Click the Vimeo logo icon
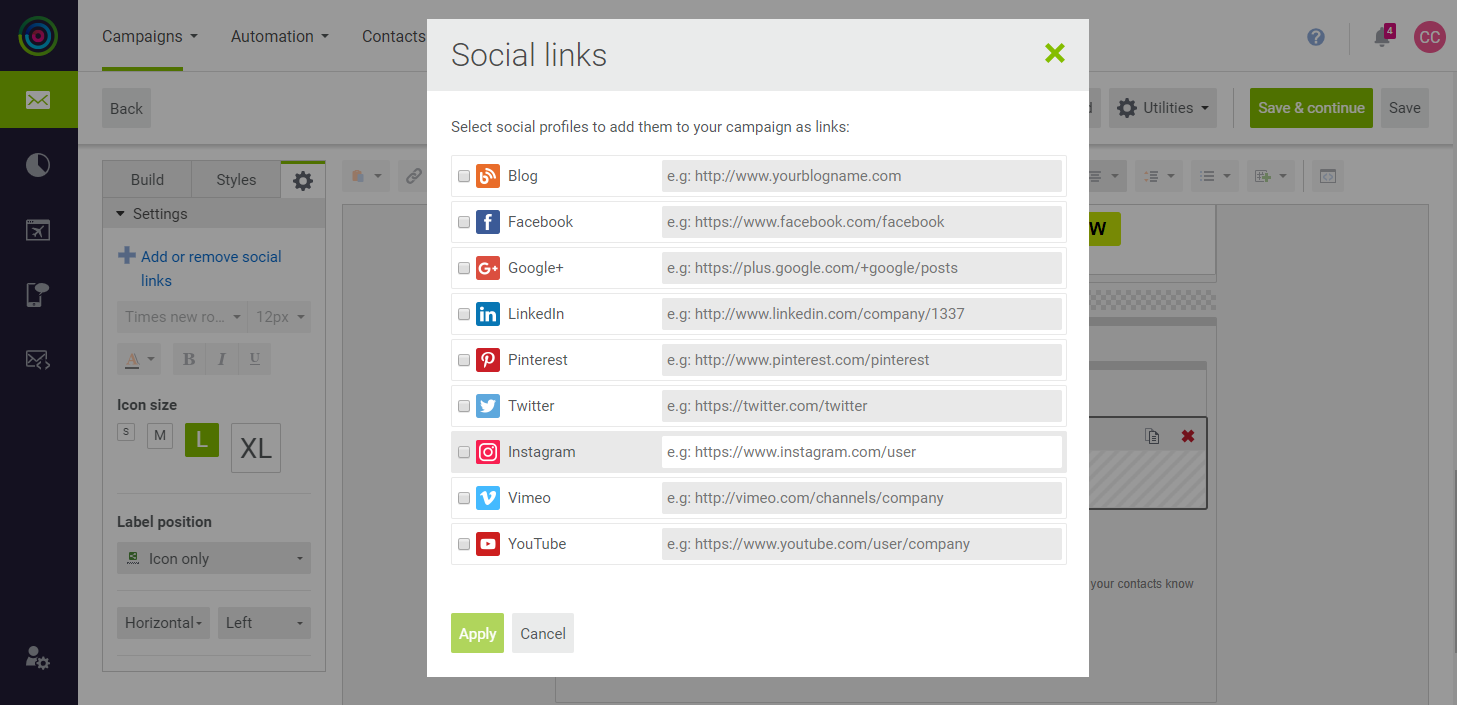1457x705 pixels. coord(488,498)
